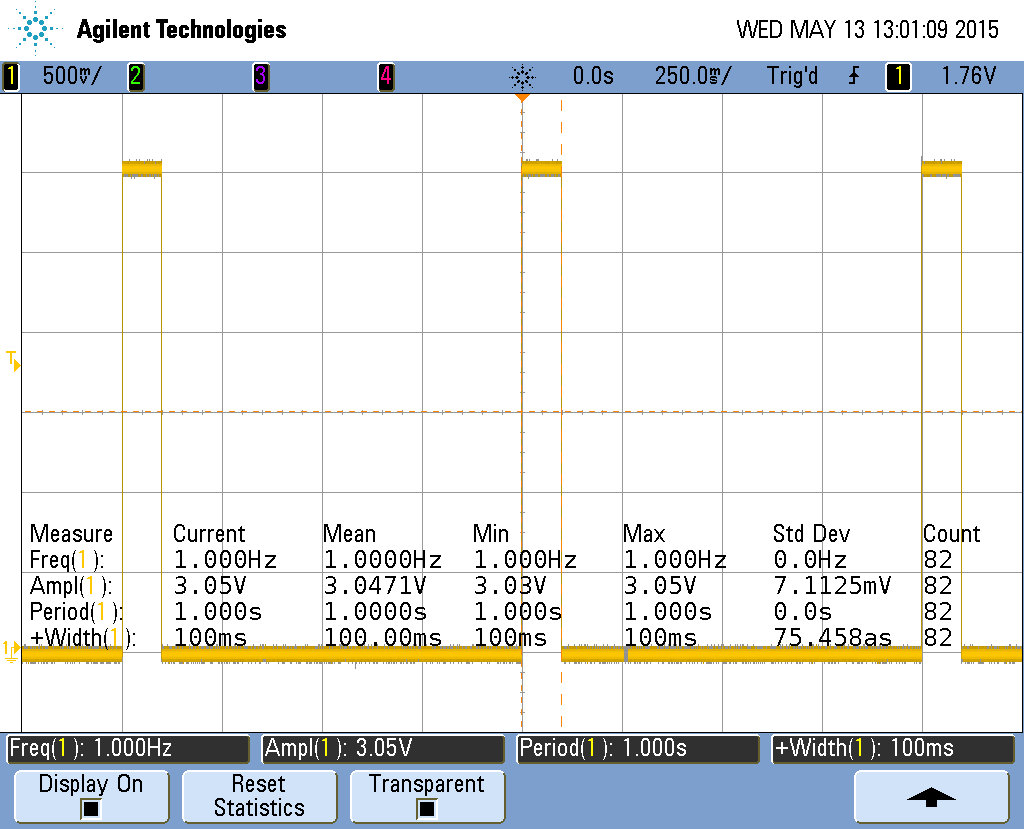Click the Std Dev column header
This screenshot has width=1024, height=829.
pyautogui.click(x=812, y=534)
